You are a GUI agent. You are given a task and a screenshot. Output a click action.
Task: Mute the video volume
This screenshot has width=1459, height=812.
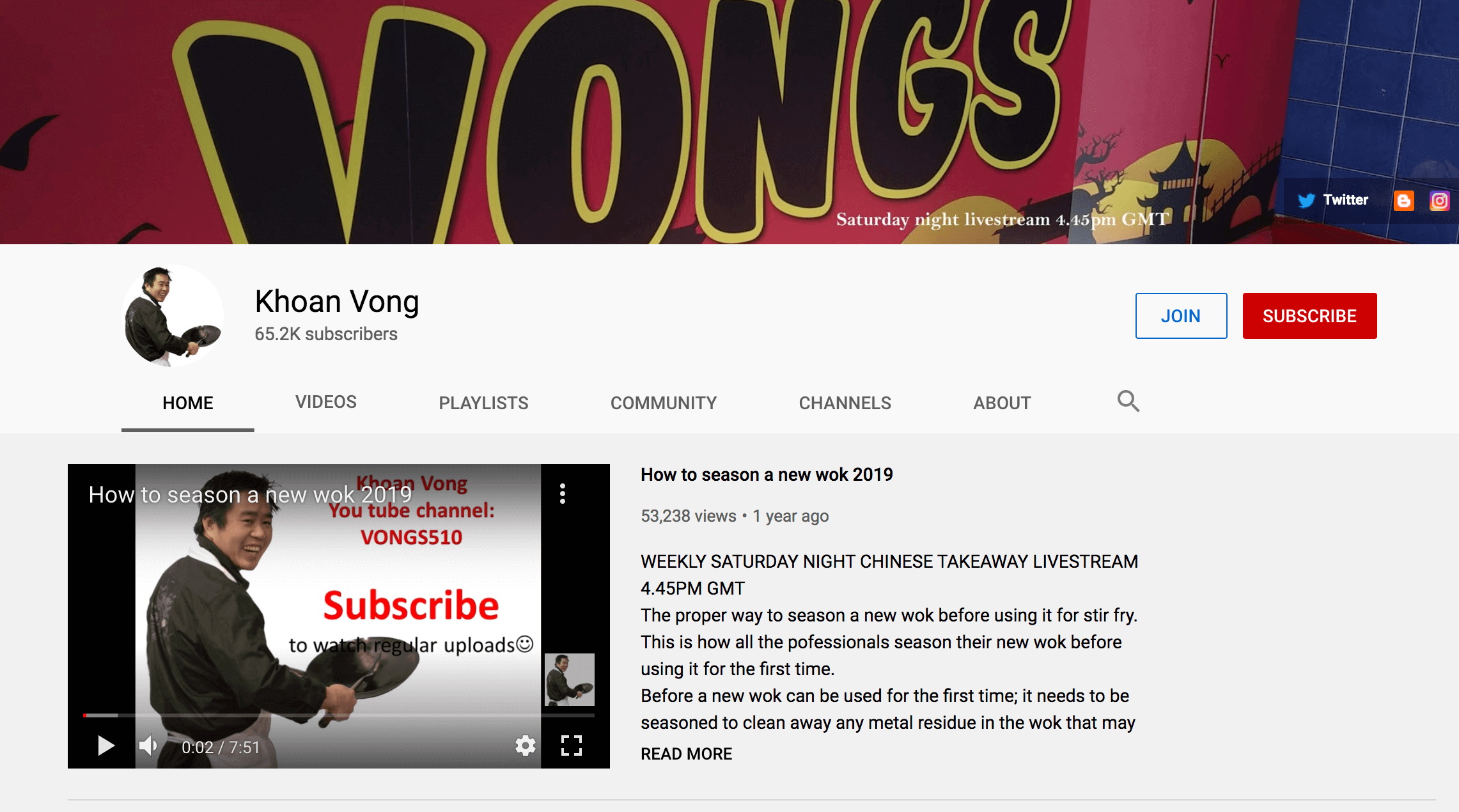(x=148, y=746)
